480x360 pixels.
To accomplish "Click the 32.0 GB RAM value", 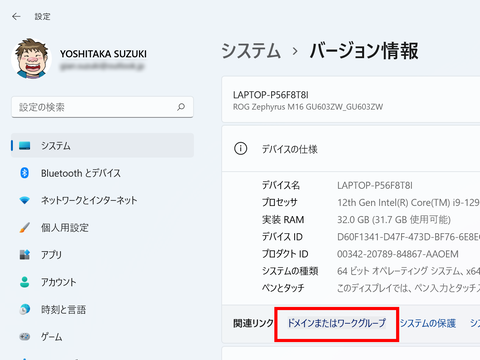I will (x=394, y=220).
